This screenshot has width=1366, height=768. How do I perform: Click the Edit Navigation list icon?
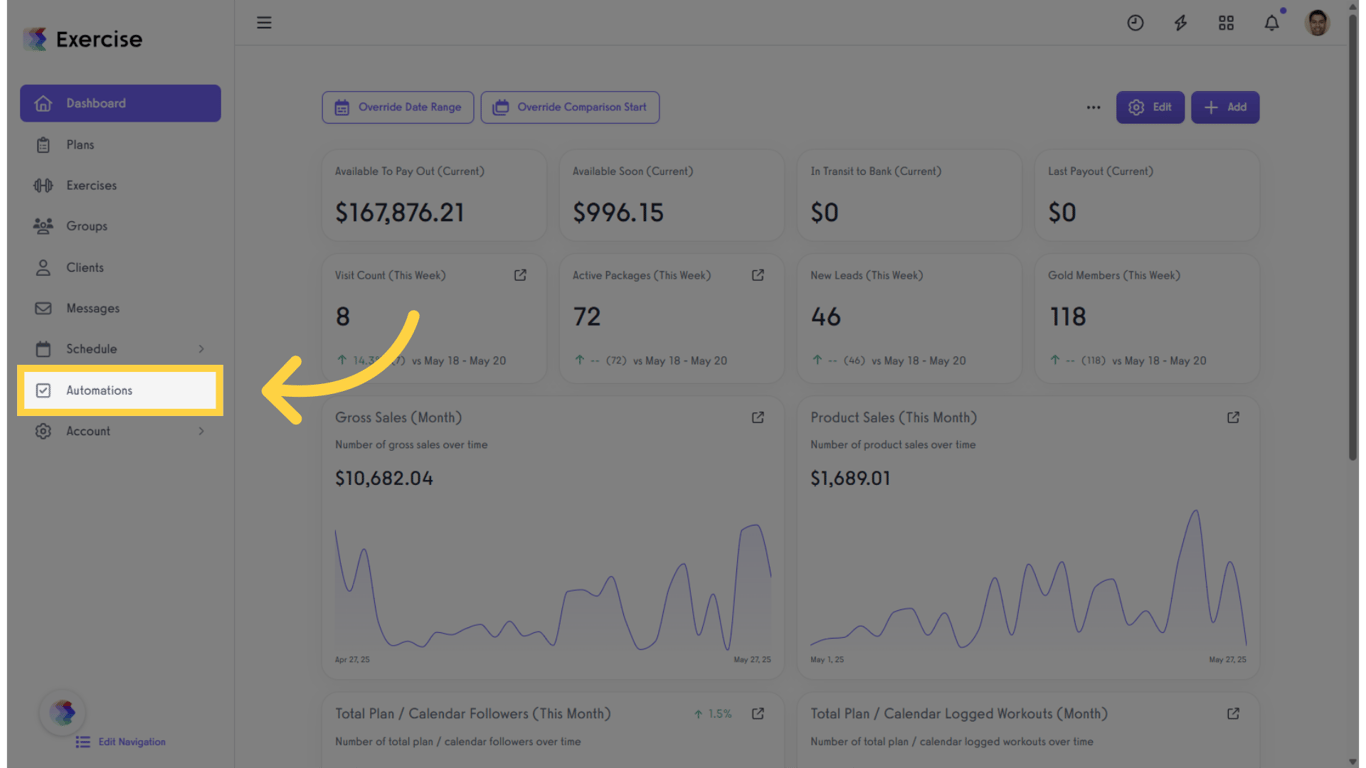tap(81, 742)
